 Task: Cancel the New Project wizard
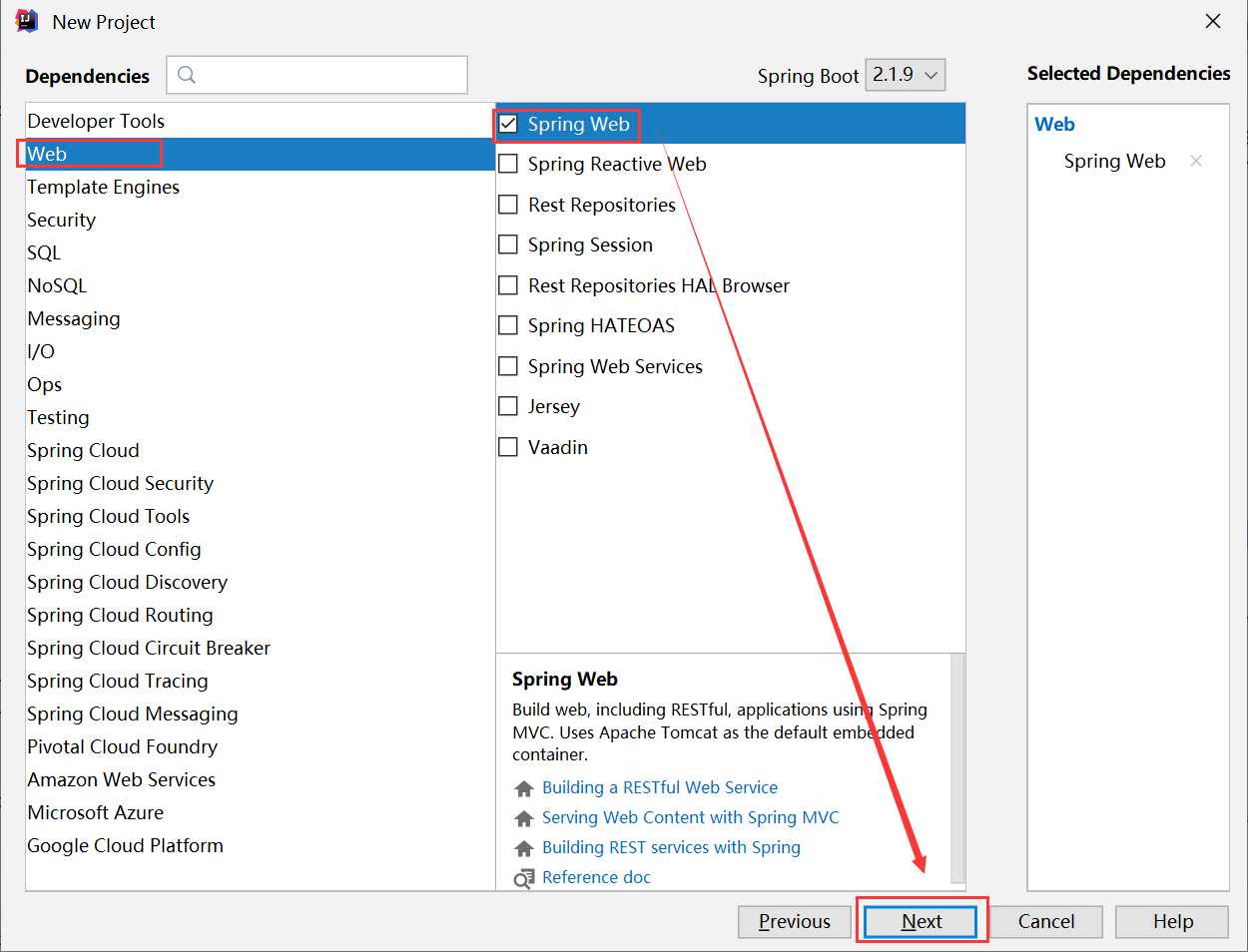(x=1046, y=921)
